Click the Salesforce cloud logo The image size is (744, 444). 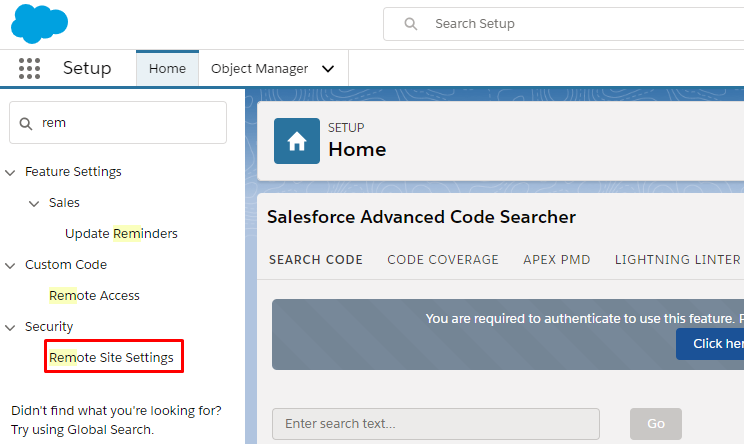39,24
